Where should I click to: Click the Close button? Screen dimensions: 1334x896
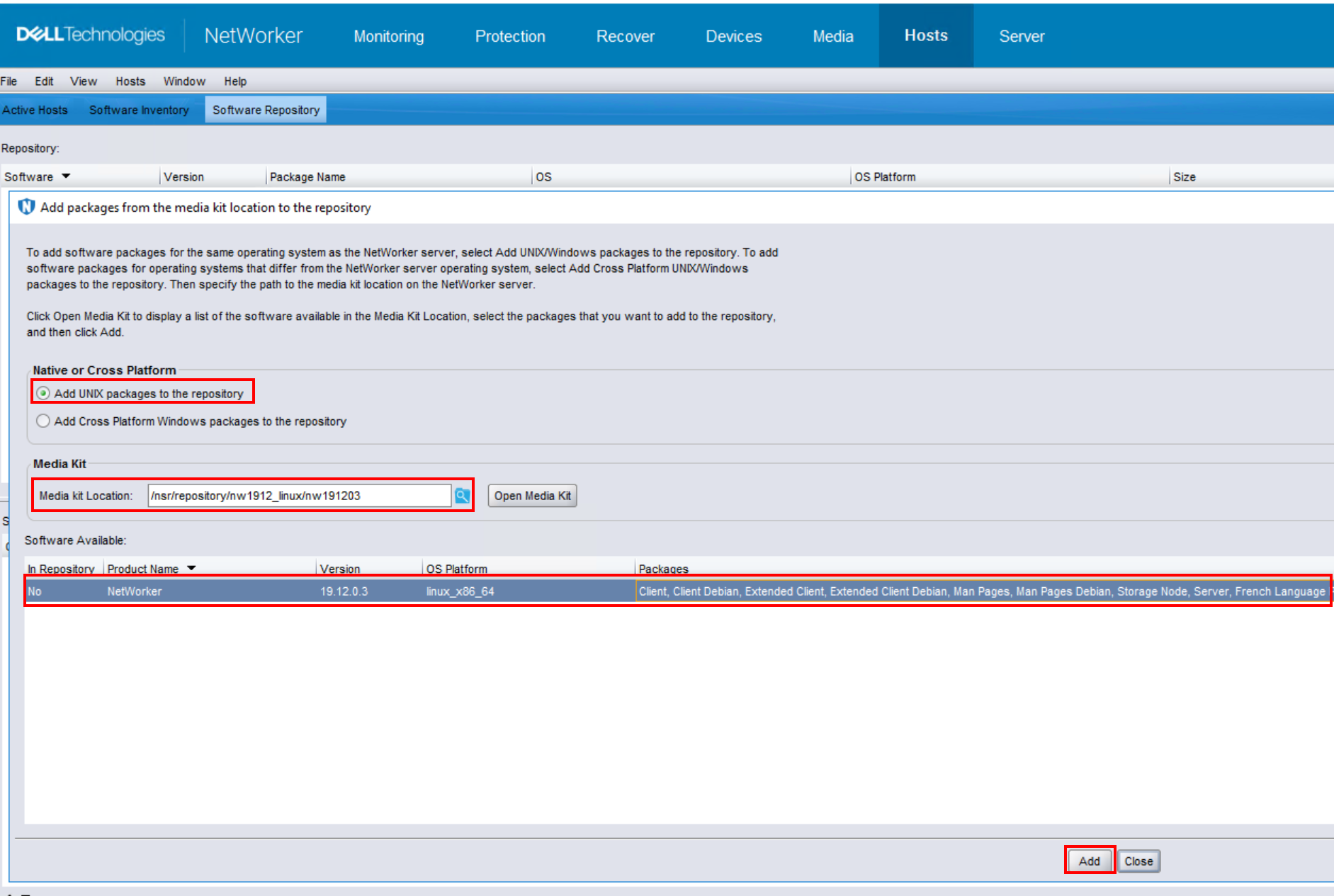coord(1138,861)
